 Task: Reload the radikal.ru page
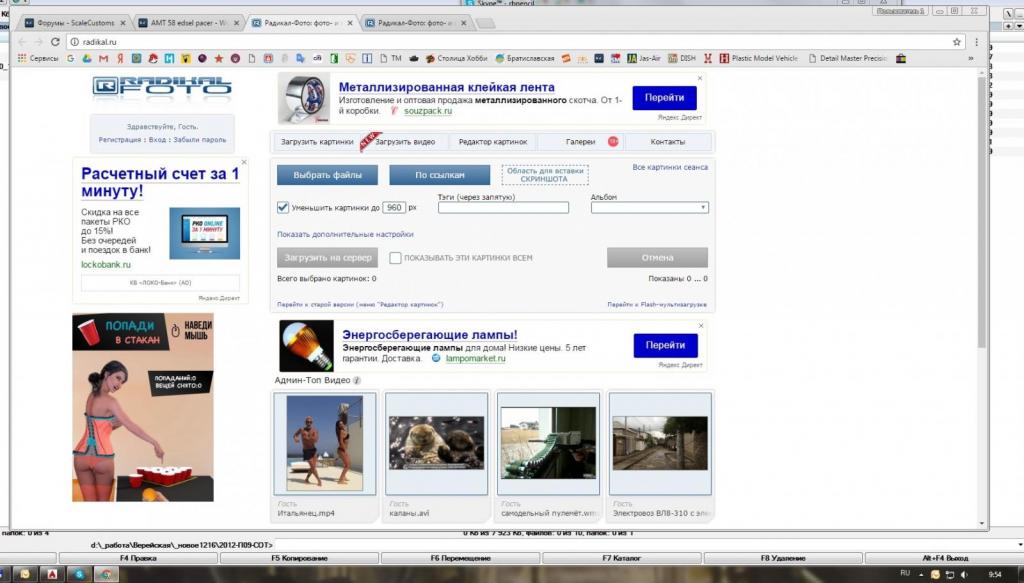[55, 42]
